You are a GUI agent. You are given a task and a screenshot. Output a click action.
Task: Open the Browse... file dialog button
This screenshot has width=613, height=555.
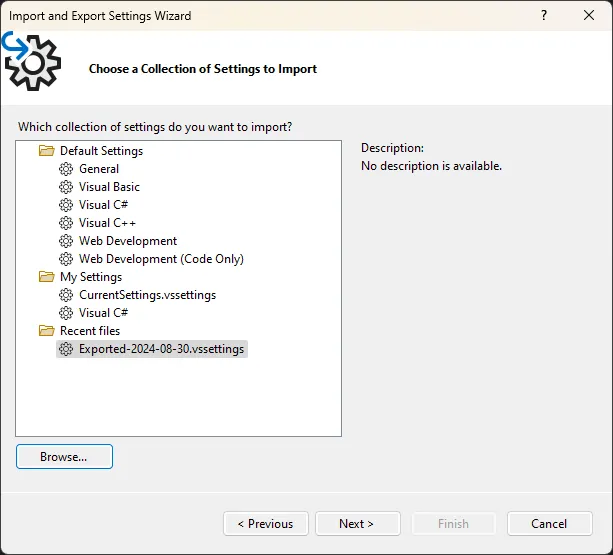pyautogui.click(x=65, y=457)
